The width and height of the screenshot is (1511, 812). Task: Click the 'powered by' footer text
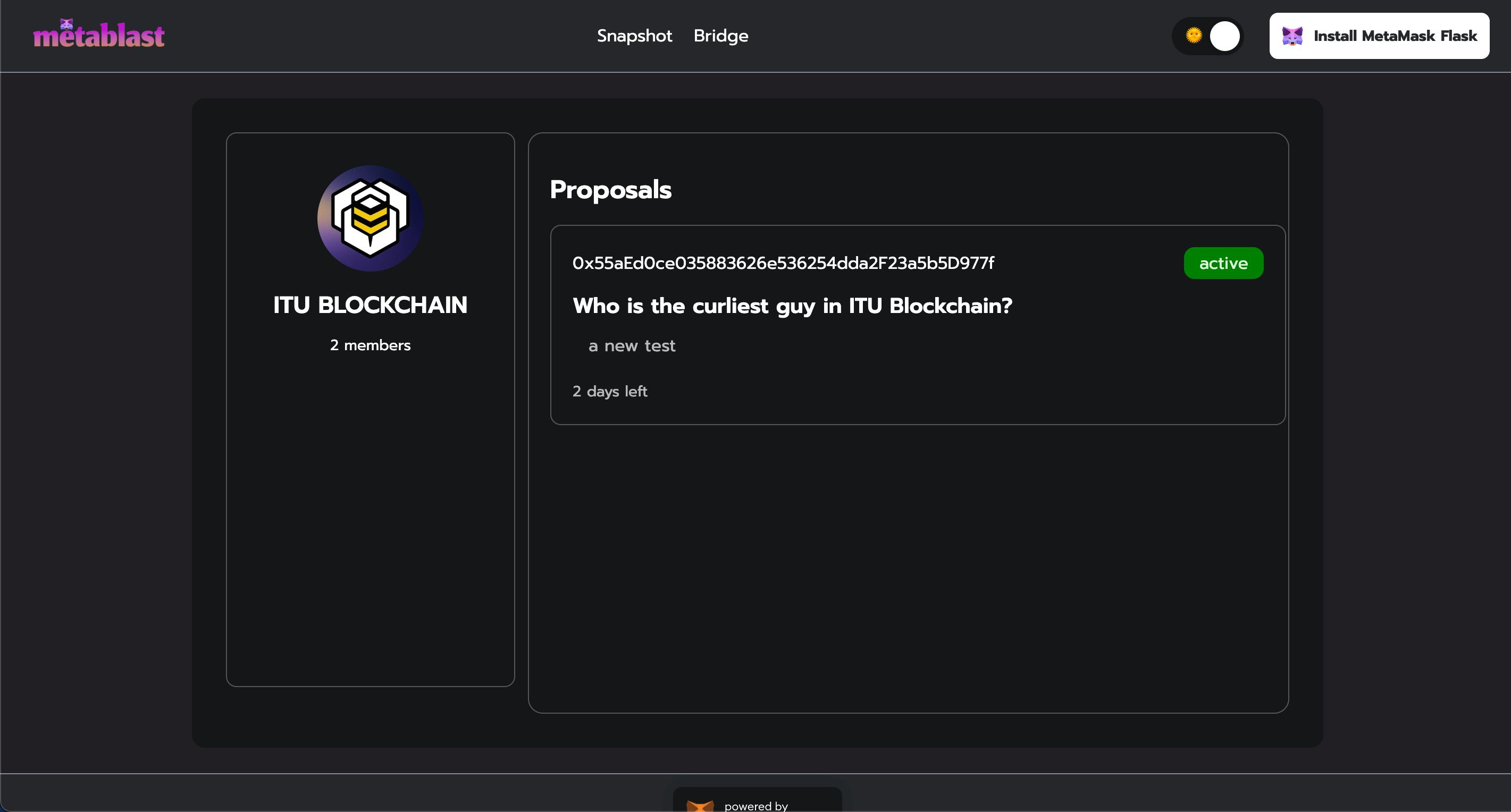tap(755, 806)
